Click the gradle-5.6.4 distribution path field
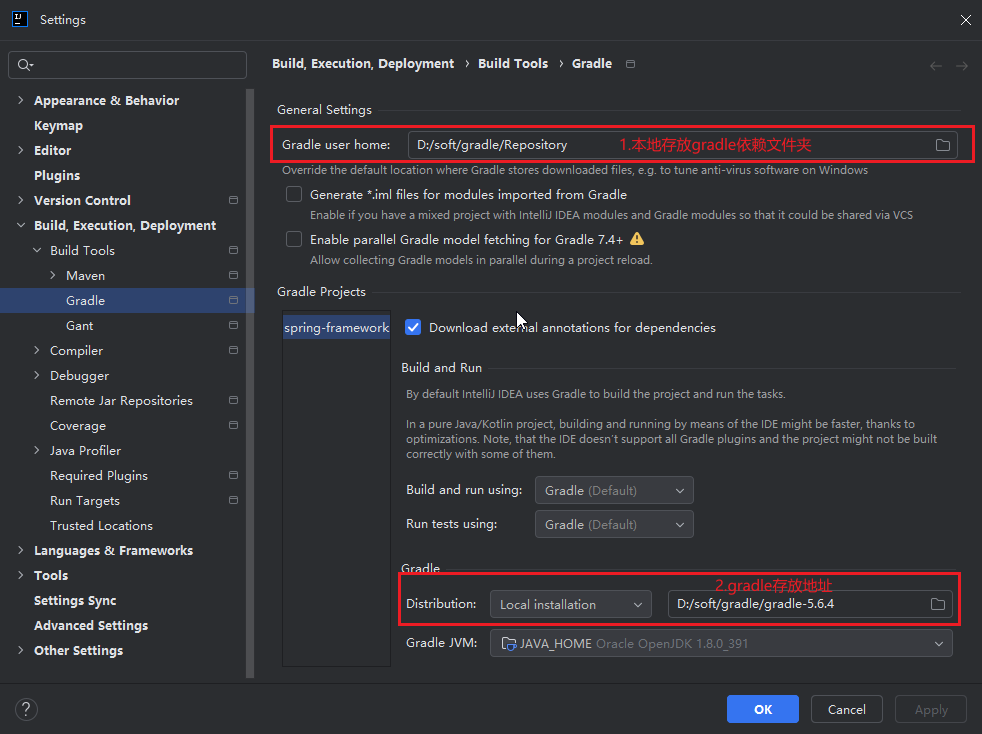 click(810, 604)
